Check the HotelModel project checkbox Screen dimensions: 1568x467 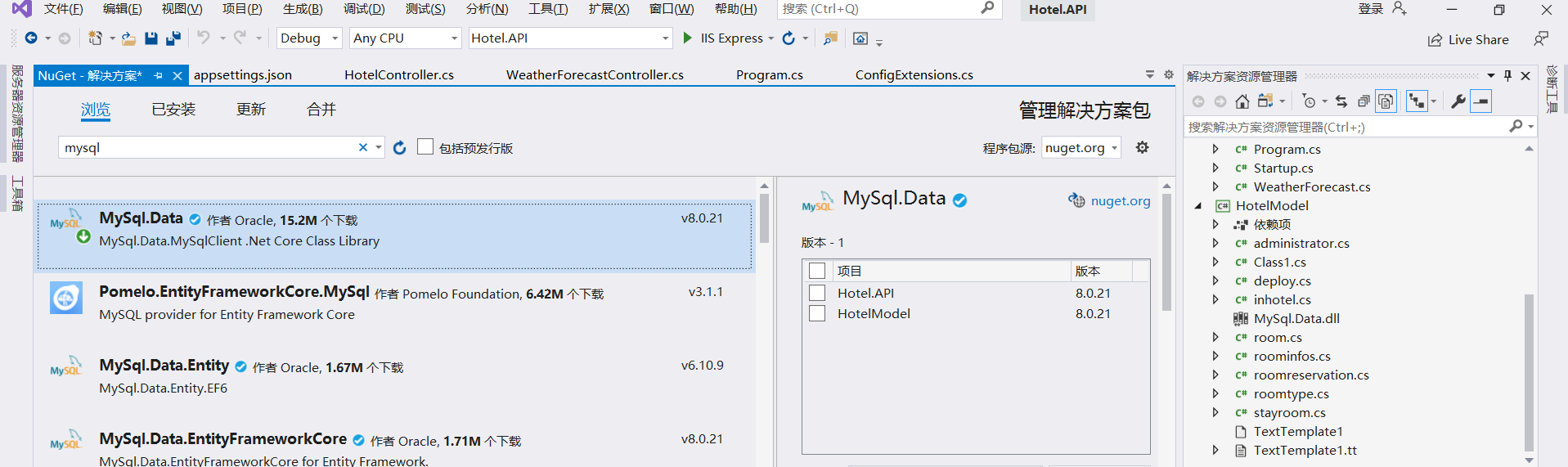pyautogui.click(x=817, y=313)
